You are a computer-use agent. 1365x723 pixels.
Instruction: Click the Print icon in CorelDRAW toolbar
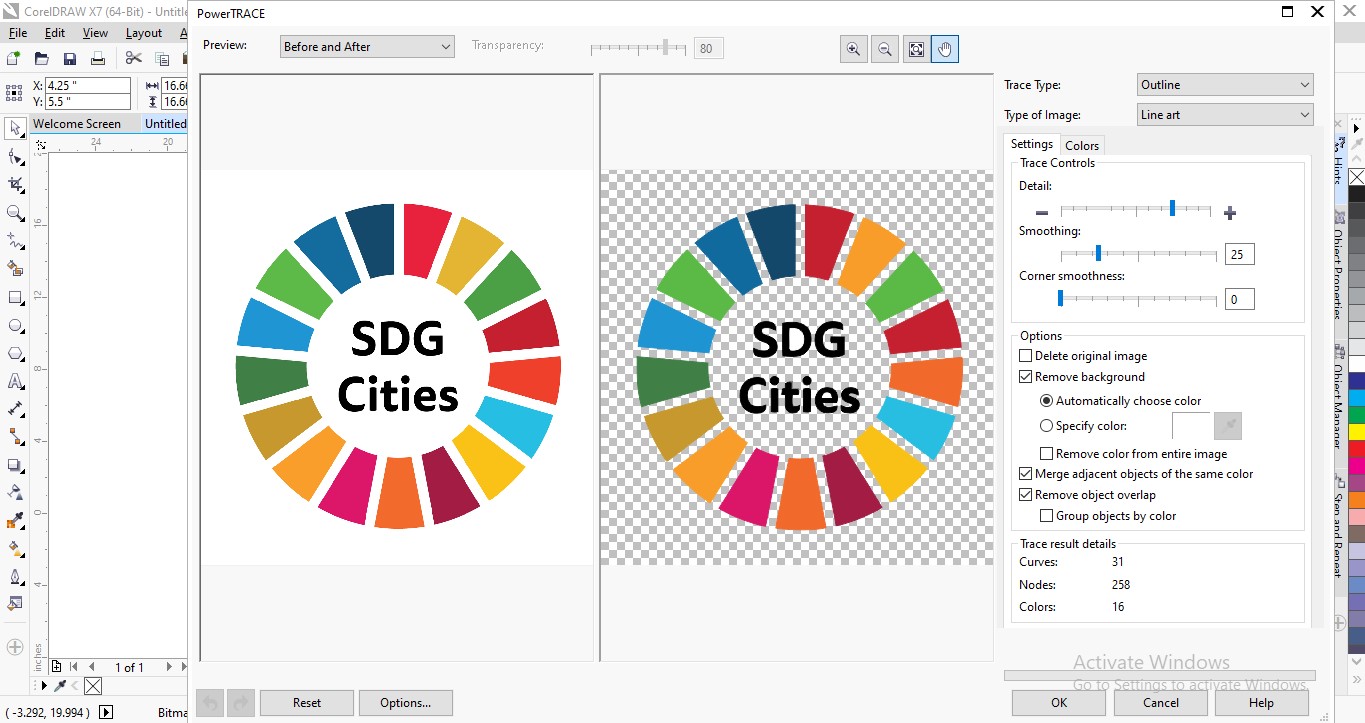[x=98, y=59]
